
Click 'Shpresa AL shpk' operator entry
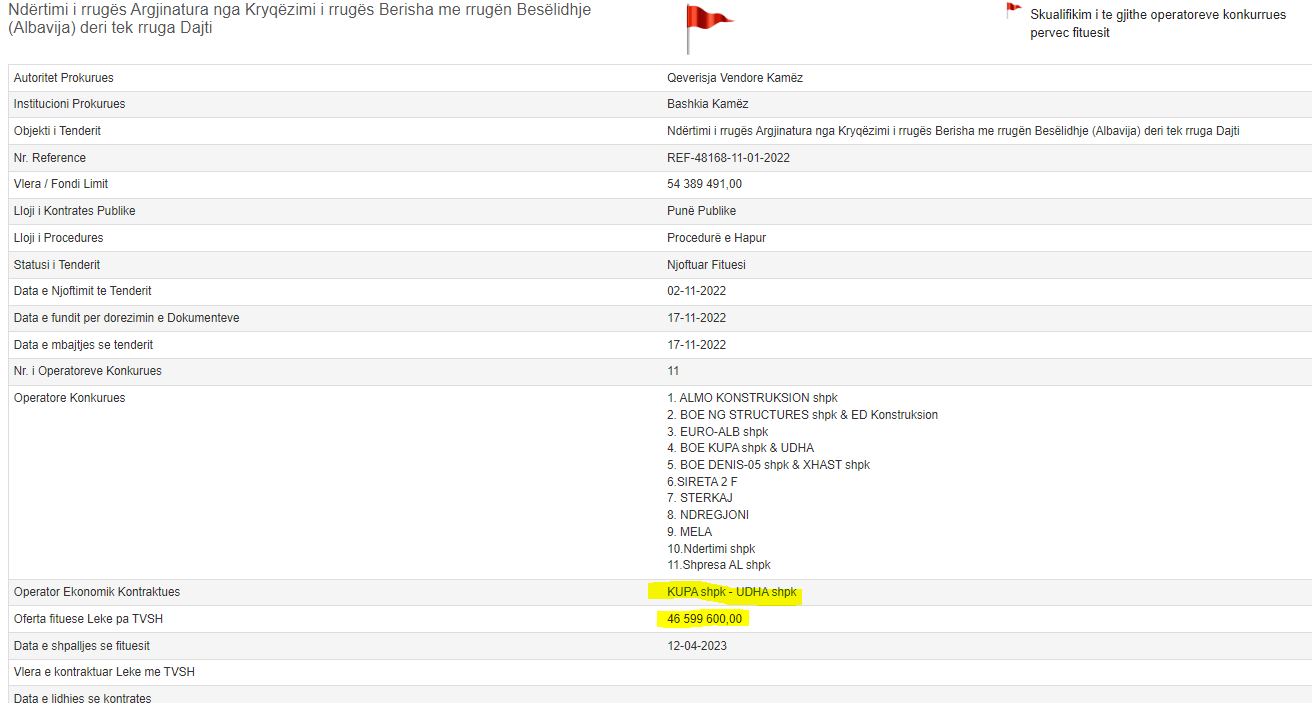[x=718, y=565]
